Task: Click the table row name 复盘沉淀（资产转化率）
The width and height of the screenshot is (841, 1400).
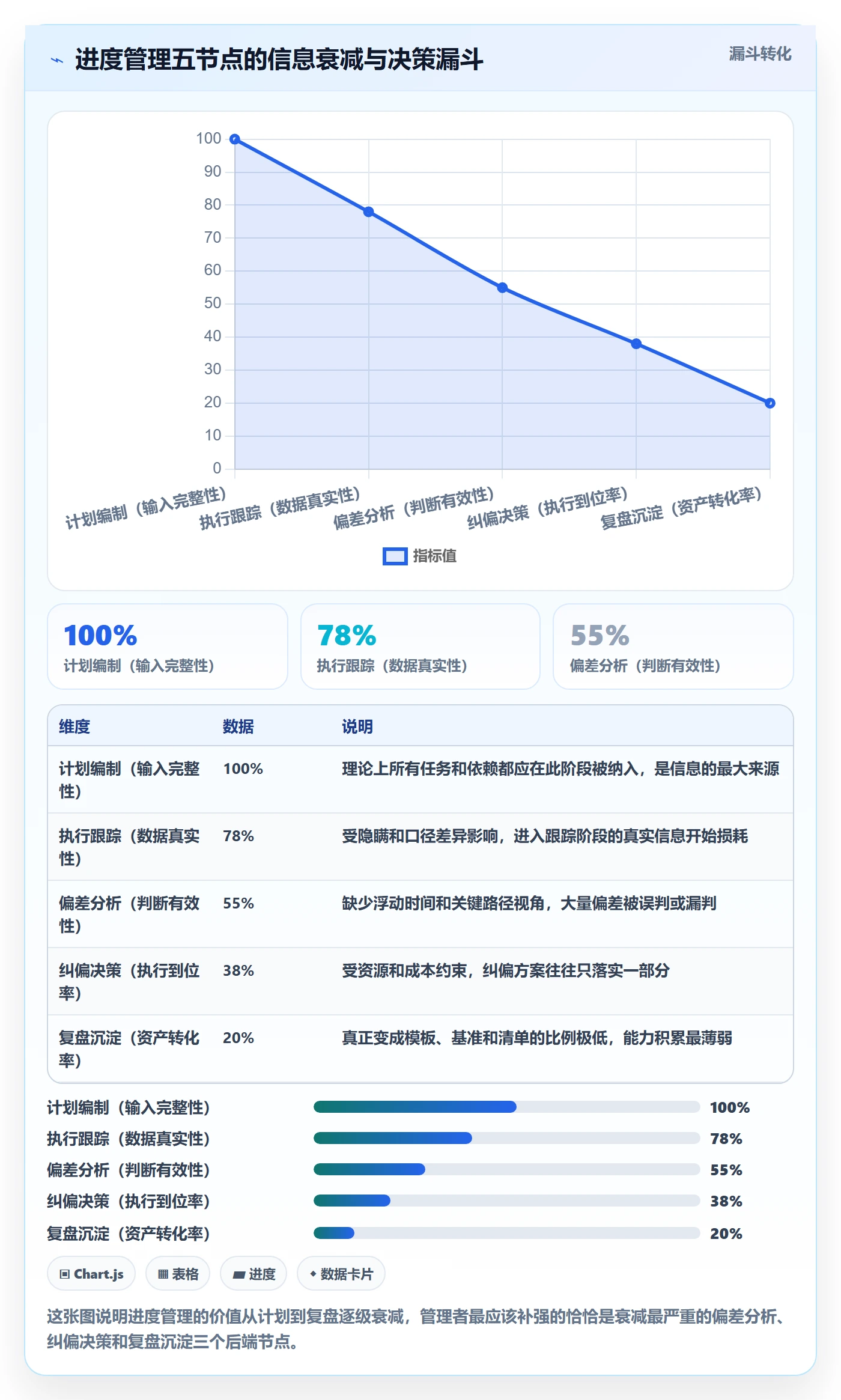Action: tap(129, 1049)
